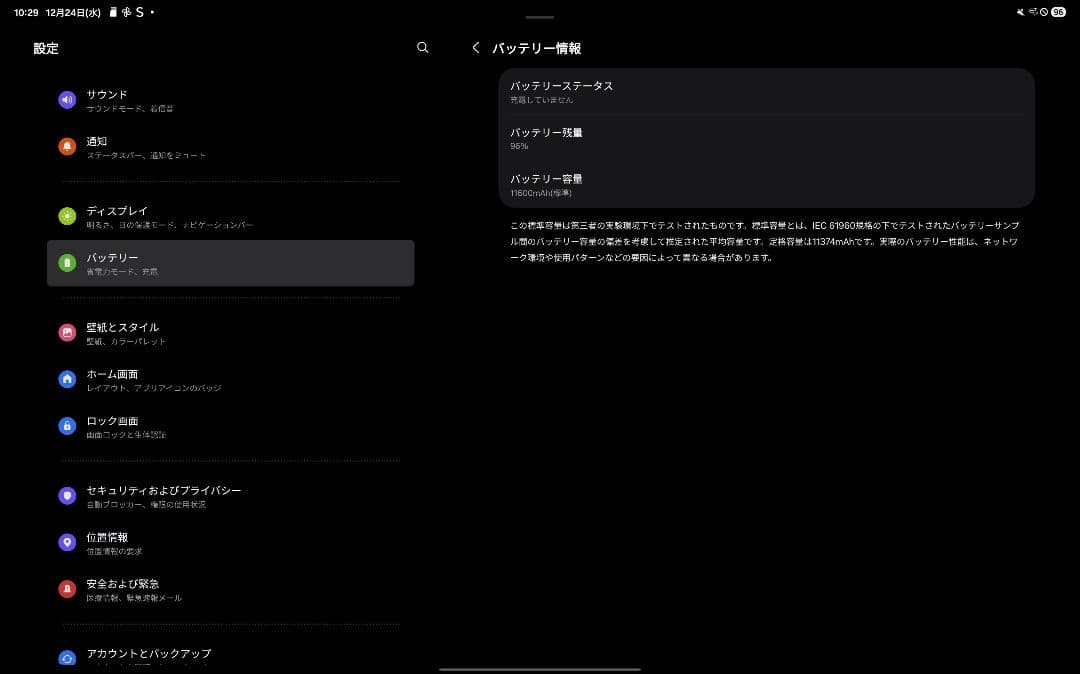
Task: Click the 位置情報 location pin icon
Action: (67, 542)
